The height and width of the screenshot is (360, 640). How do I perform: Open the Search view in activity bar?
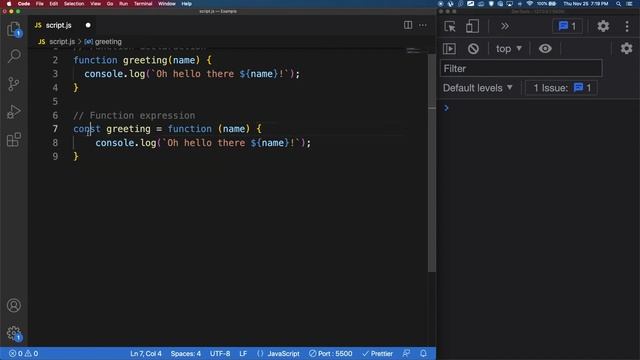(x=14, y=56)
